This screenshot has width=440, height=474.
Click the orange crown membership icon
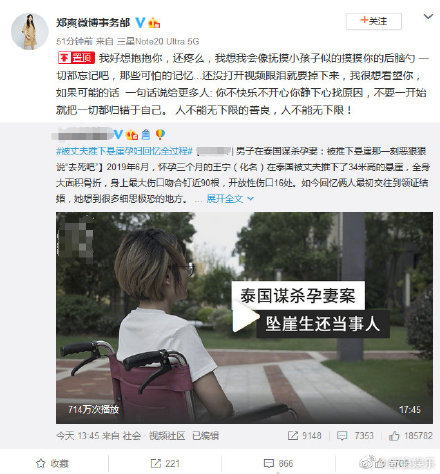(x=154, y=23)
